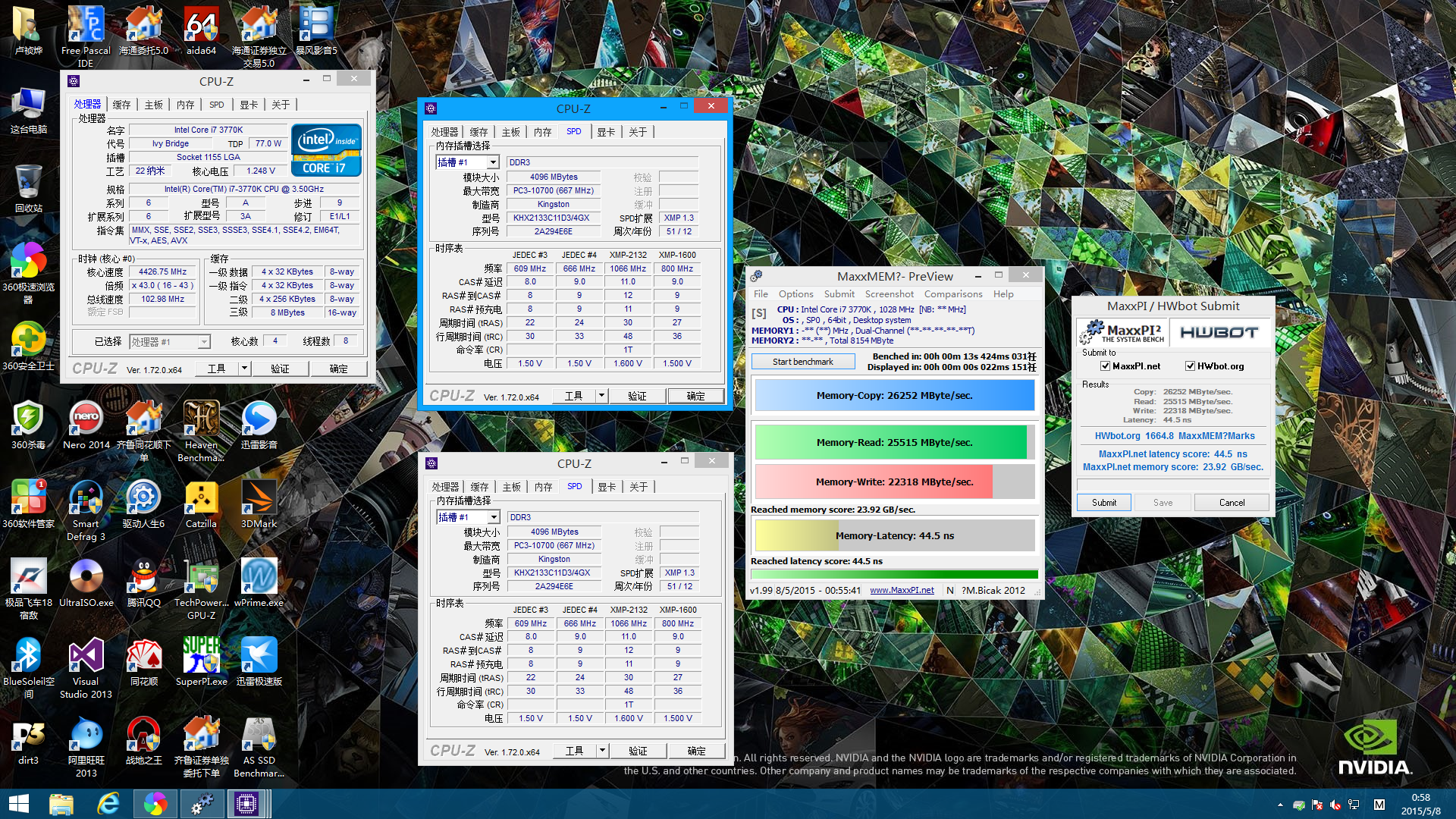
Task: Click Memory-Copy result bar
Action: pos(895,396)
